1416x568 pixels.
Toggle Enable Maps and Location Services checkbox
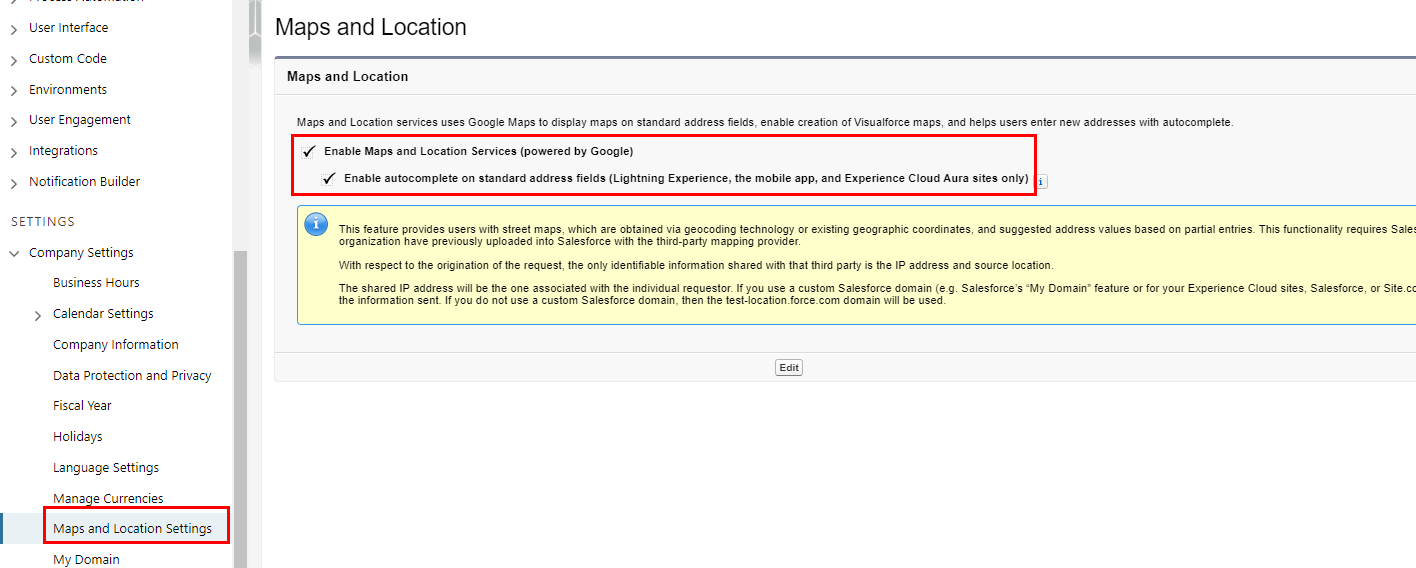(309, 152)
